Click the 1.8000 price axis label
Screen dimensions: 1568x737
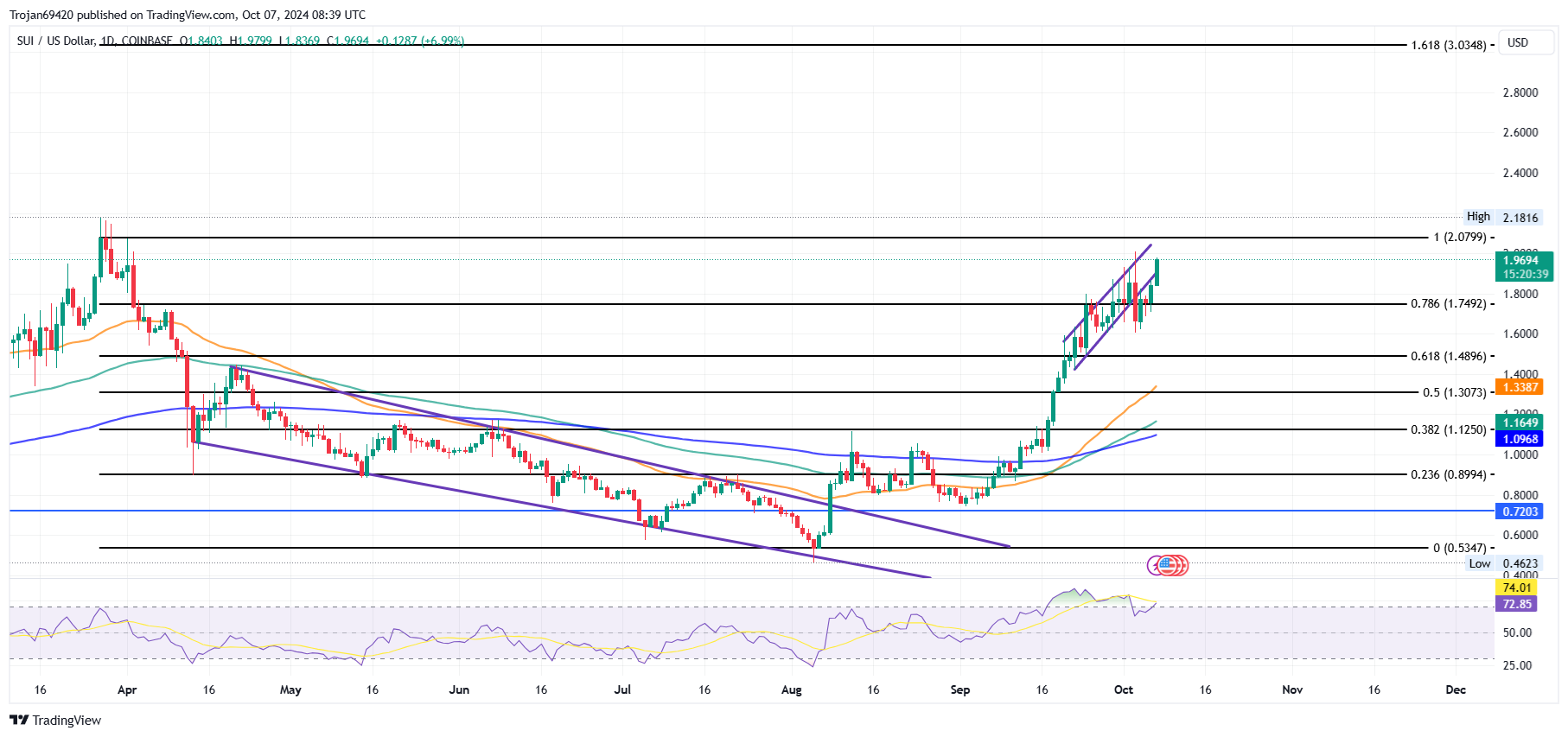click(x=1520, y=294)
